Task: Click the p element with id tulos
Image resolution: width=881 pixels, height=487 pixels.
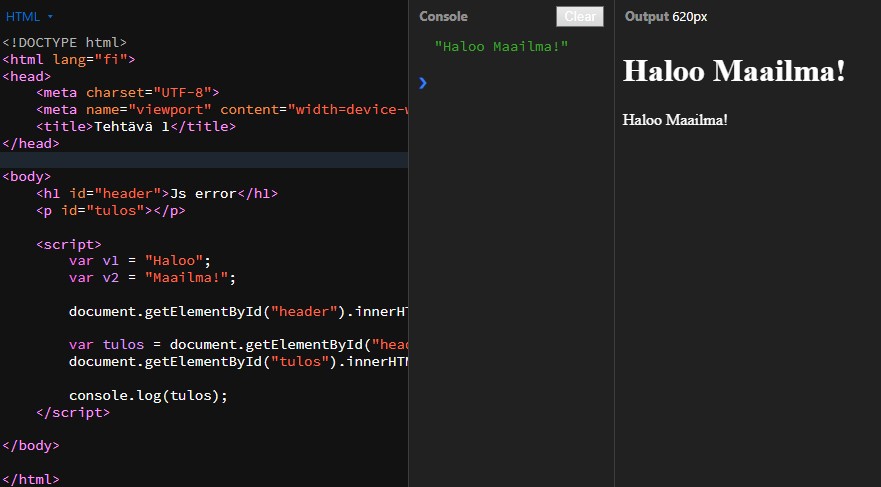Action: [110, 210]
